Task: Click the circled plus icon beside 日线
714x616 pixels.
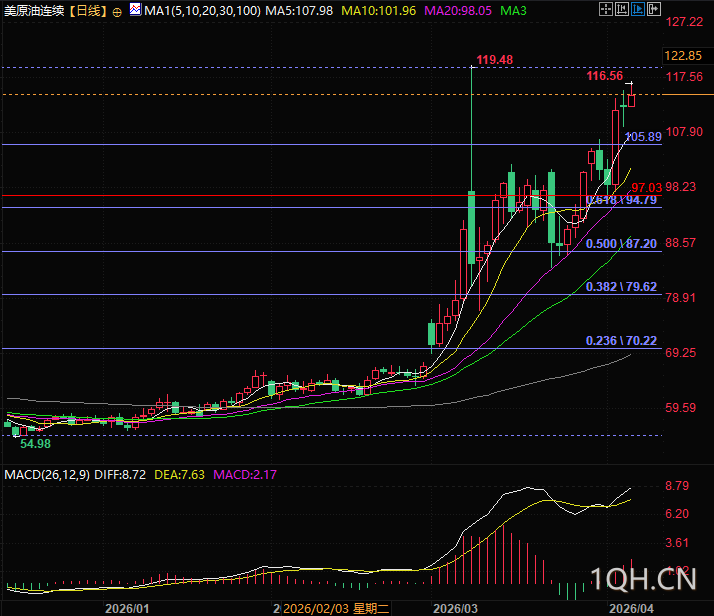Action: [117, 12]
